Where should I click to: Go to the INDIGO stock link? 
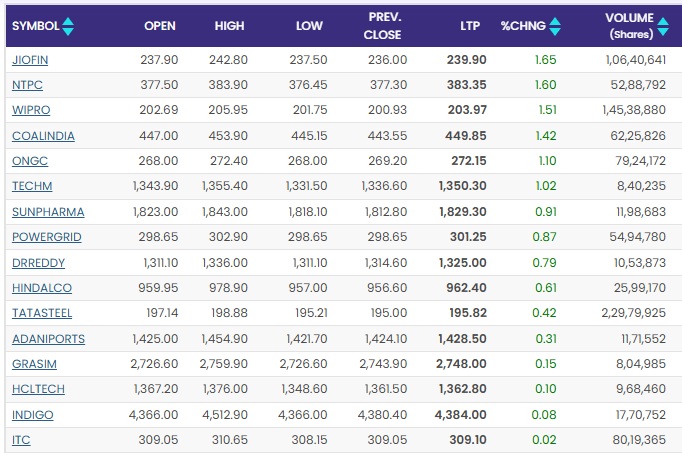[x=33, y=415]
